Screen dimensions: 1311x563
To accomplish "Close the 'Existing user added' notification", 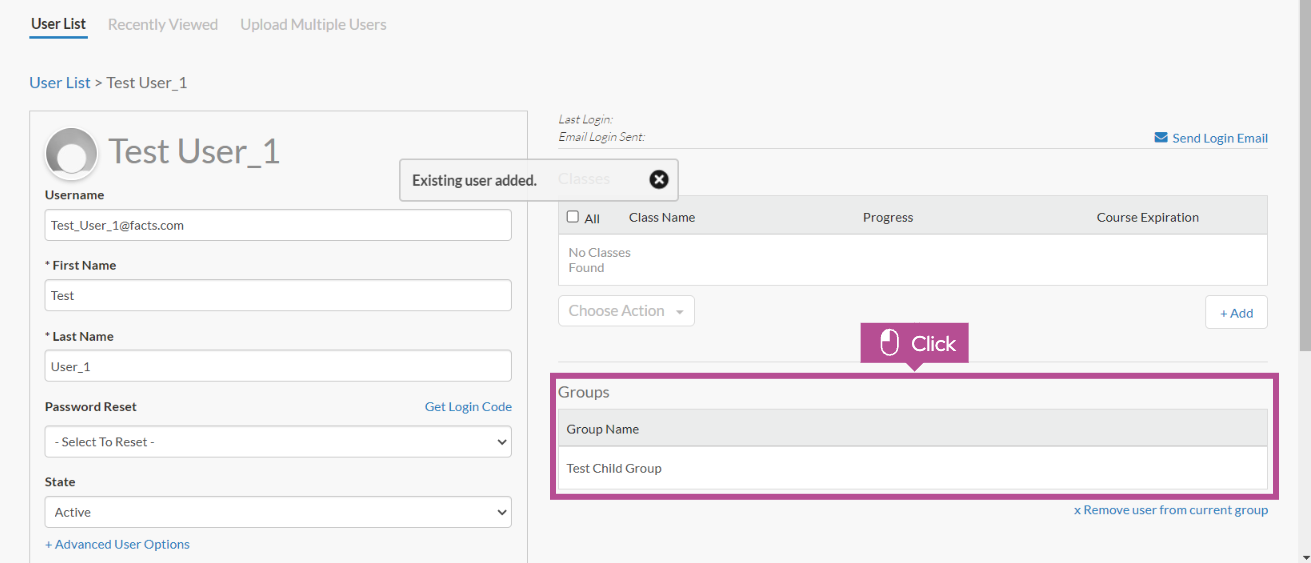I will pyautogui.click(x=659, y=180).
